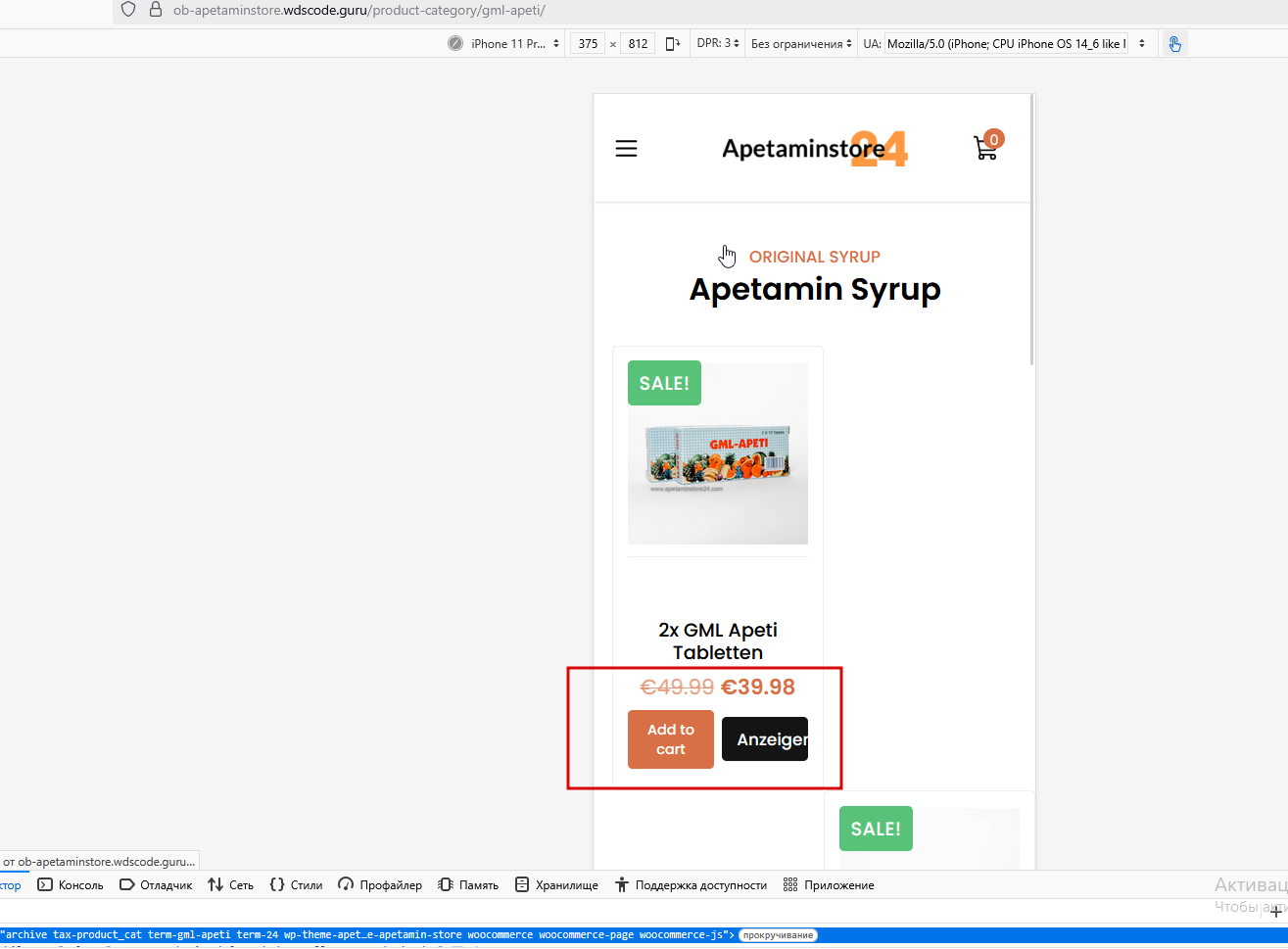Switch to the Профайлер tab
1288x949 pixels.
coord(380,884)
